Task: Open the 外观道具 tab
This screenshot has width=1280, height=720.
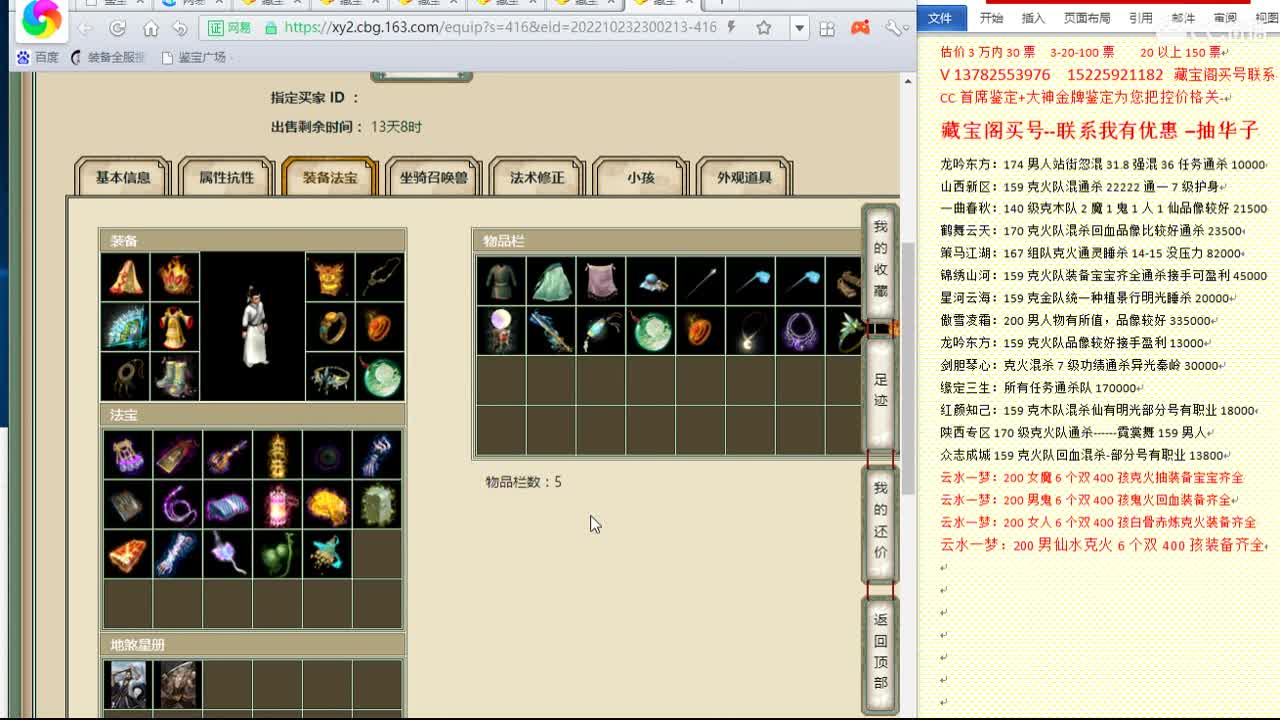Action: point(744,178)
